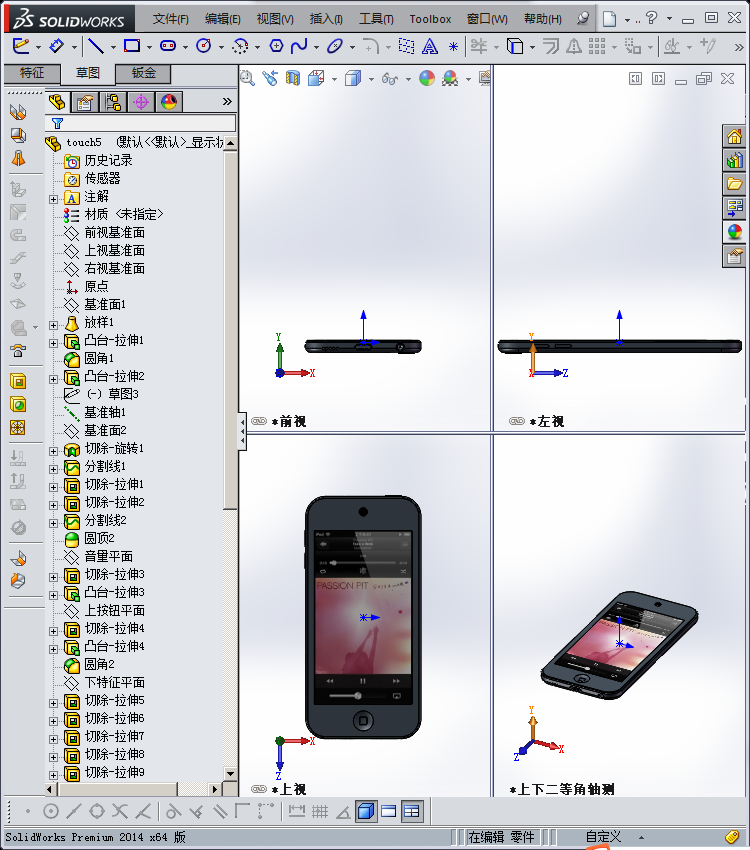750x850 pixels.
Task: Open the 文件(F) menu
Action: point(170,19)
